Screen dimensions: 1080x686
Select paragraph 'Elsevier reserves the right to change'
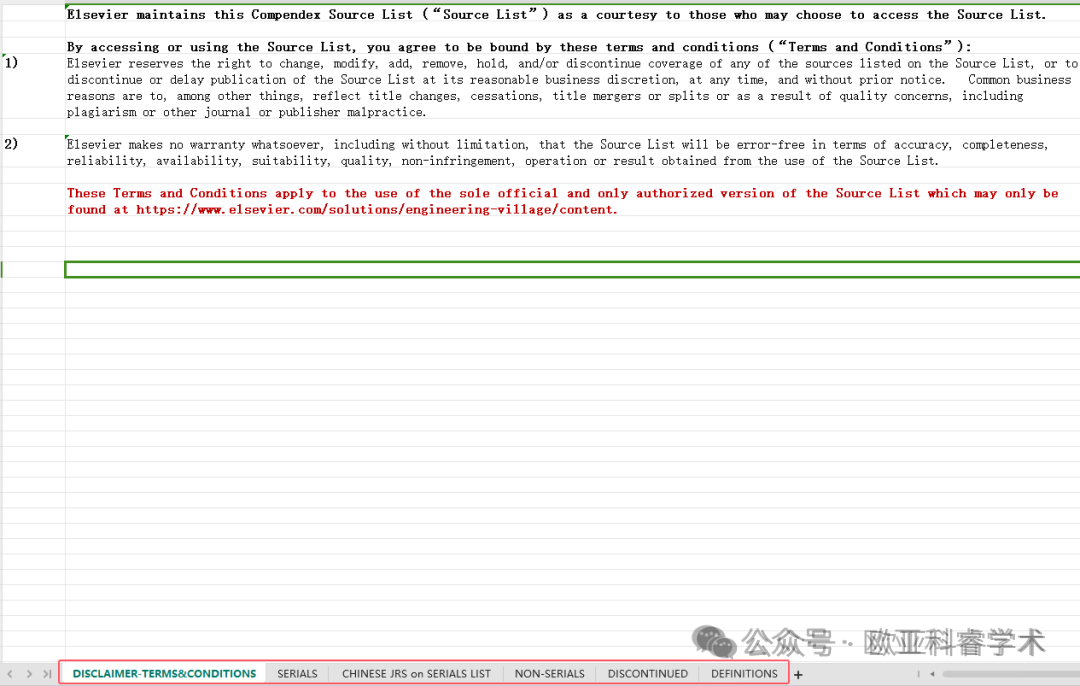coord(572,87)
